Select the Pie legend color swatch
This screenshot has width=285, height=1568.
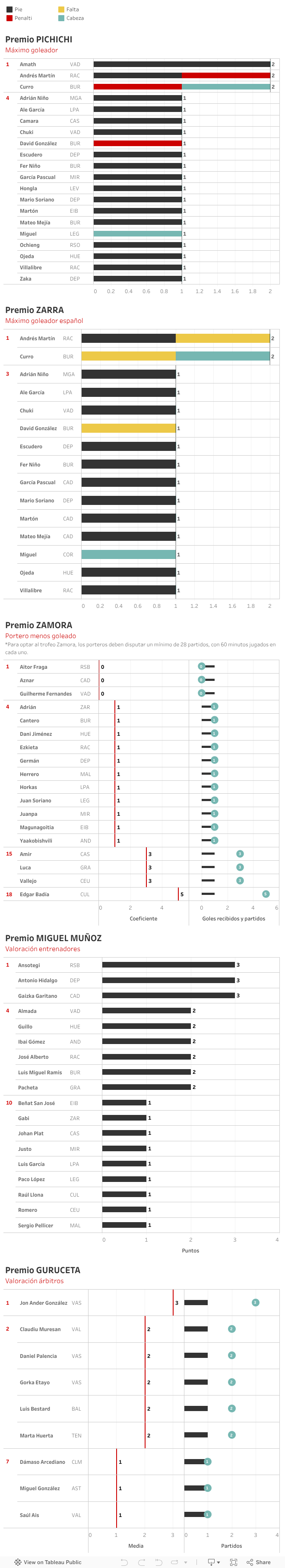pyautogui.click(x=9, y=10)
